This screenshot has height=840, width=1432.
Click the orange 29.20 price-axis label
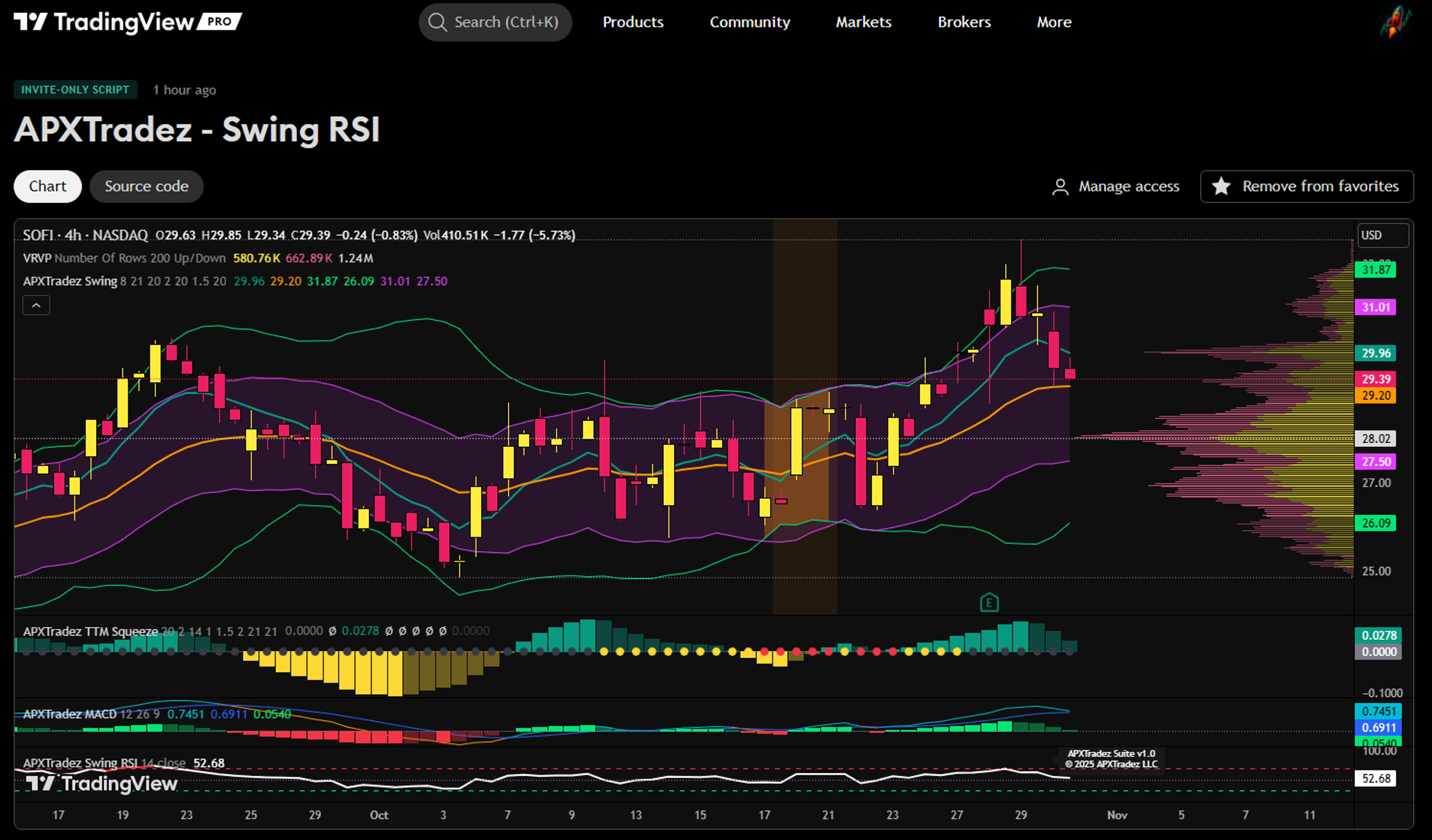[1375, 395]
